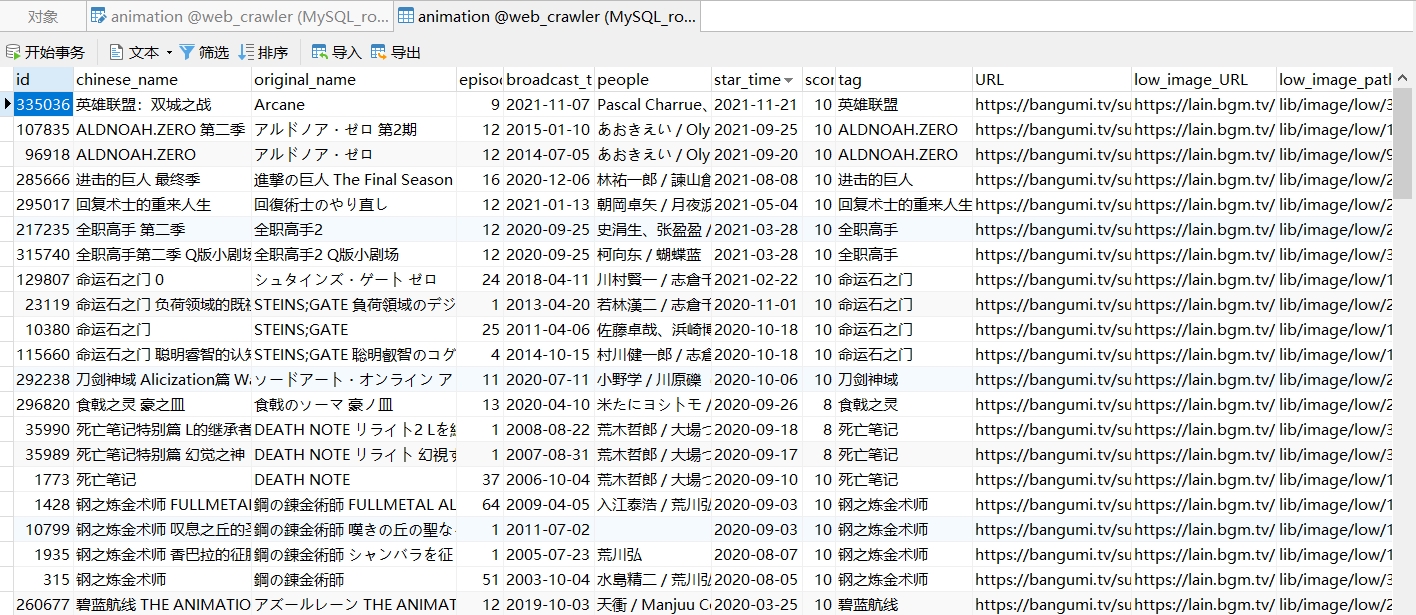Click the tag column header
1416x615 pixels.
pyautogui.click(x=904, y=79)
